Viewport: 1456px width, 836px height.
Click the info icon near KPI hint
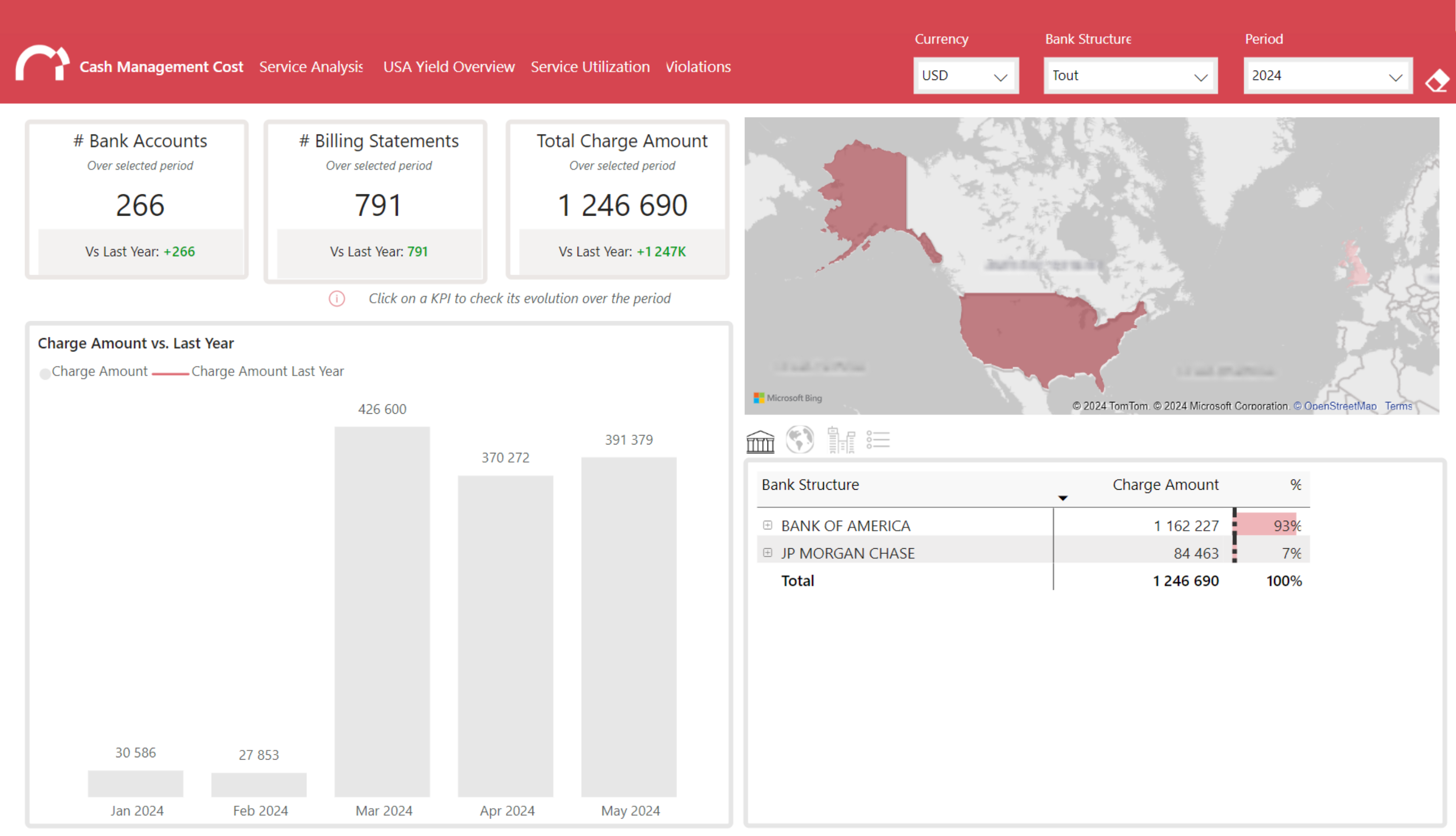pyautogui.click(x=337, y=299)
